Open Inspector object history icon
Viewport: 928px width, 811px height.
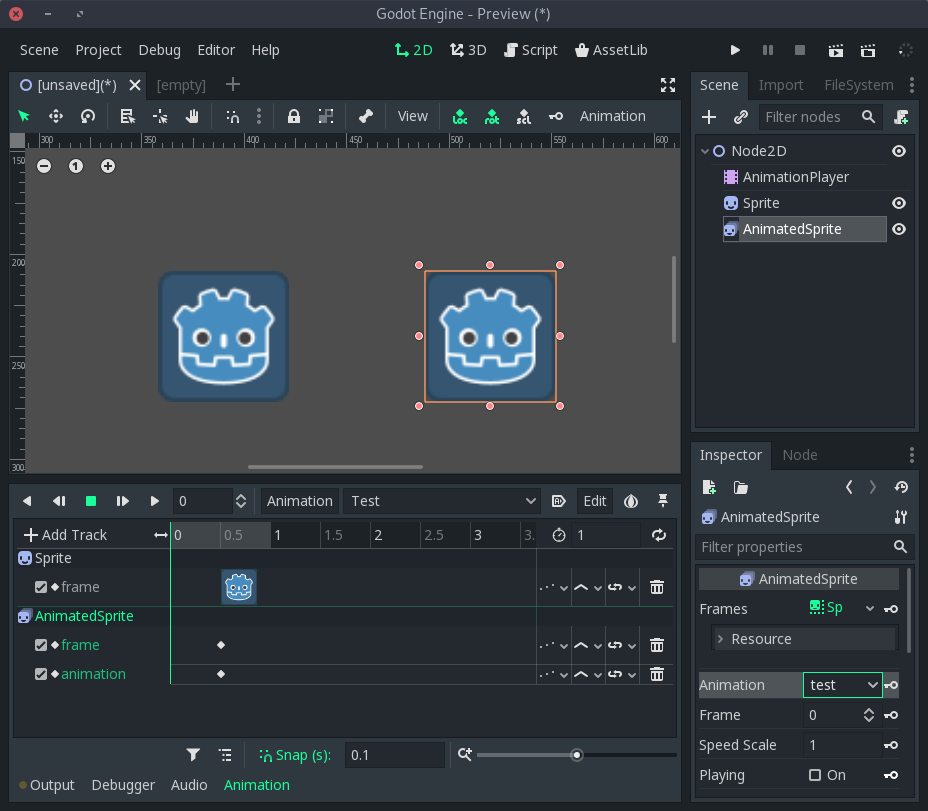click(x=901, y=487)
